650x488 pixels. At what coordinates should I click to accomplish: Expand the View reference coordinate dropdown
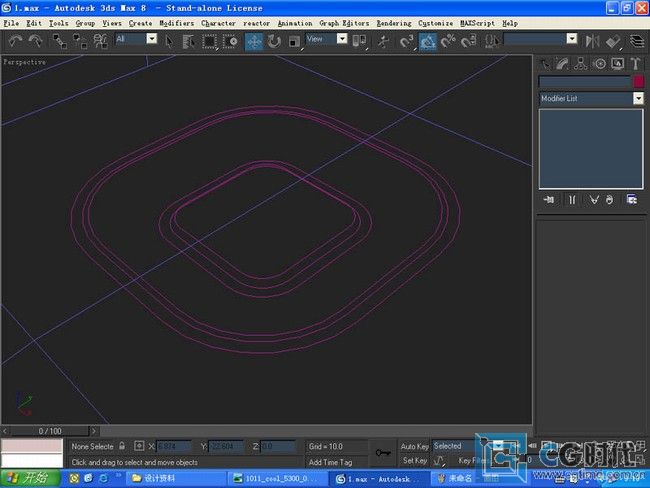click(342, 39)
